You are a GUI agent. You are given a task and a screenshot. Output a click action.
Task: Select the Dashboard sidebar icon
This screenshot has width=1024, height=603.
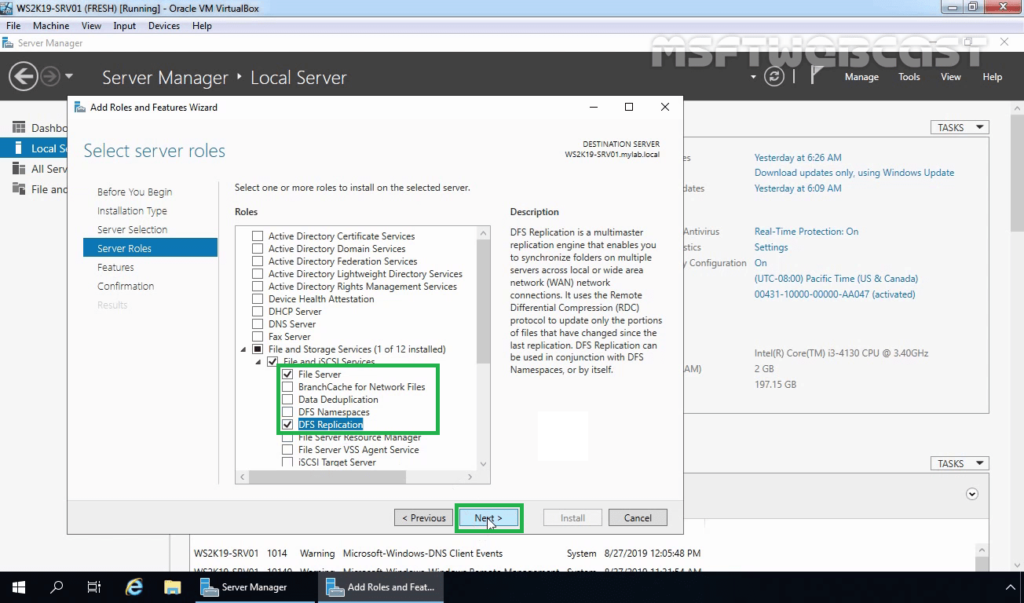[x=19, y=127]
